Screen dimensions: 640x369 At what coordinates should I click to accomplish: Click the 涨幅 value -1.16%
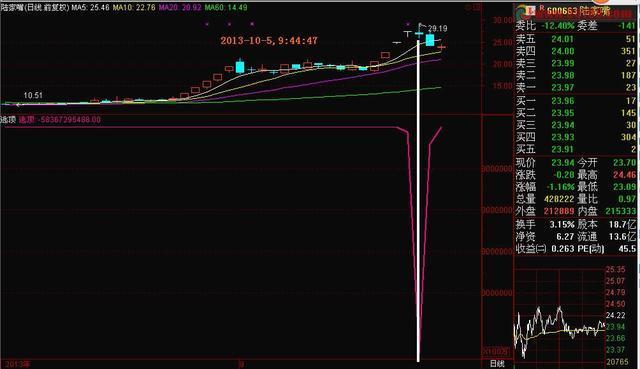560,187
